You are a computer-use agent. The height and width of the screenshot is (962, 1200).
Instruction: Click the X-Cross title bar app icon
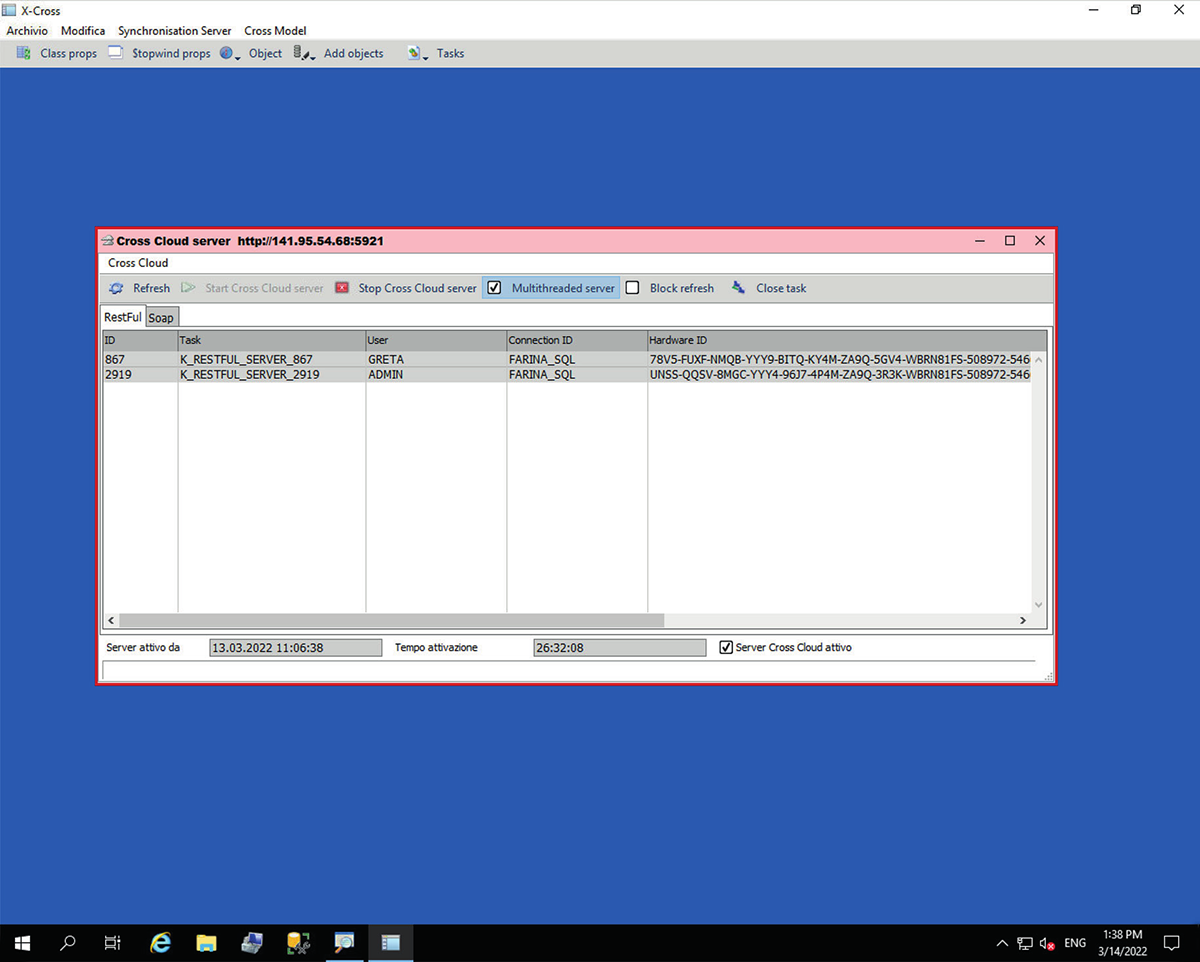(x=9, y=10)
